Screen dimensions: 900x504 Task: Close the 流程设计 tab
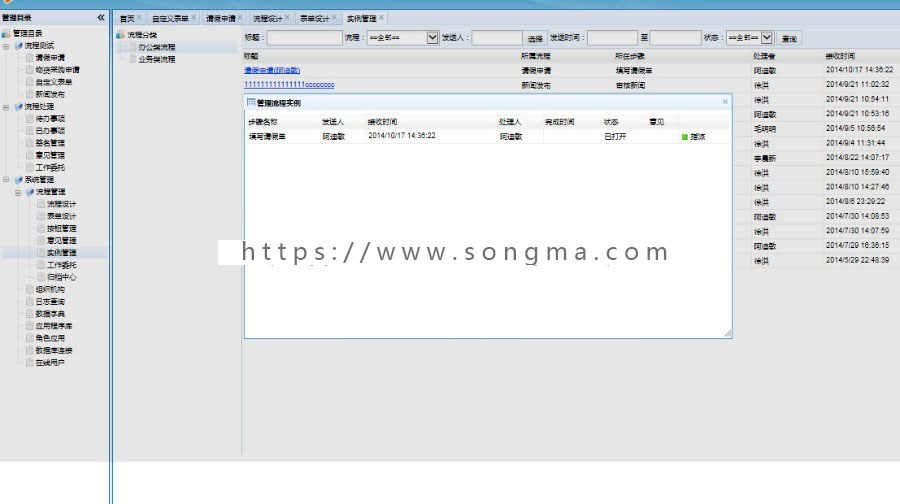[x=287, y=18]
